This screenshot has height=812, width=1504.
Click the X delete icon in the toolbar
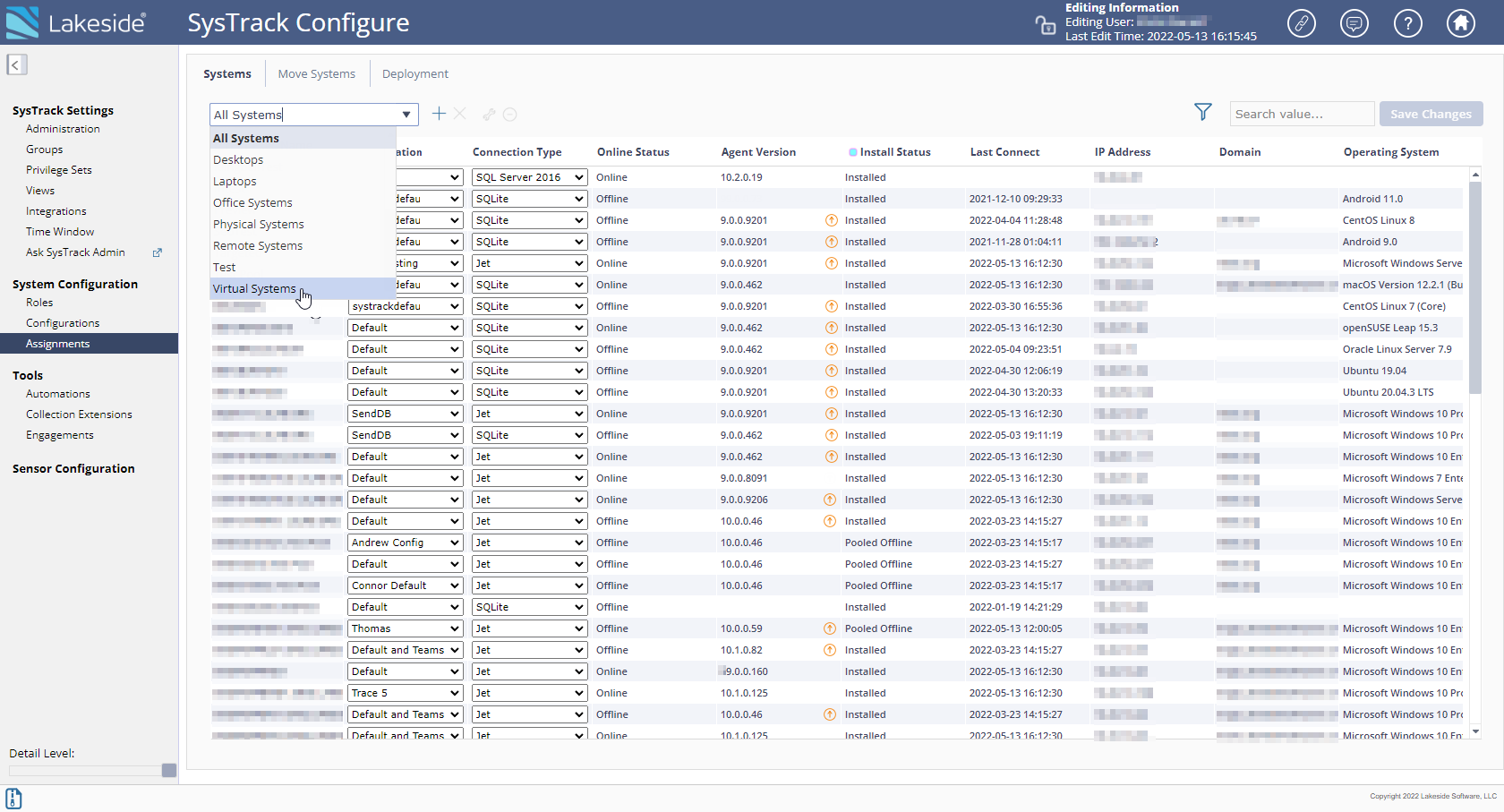coord(460,114)
